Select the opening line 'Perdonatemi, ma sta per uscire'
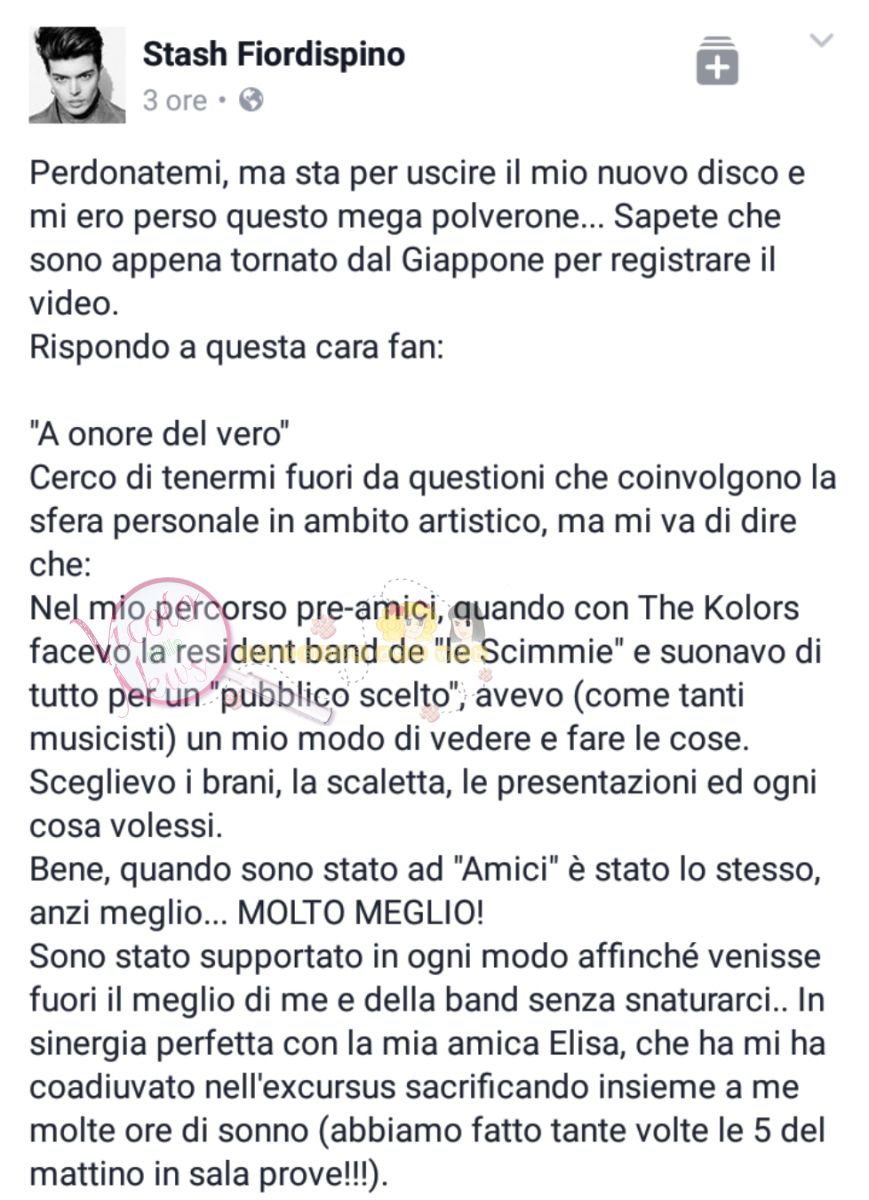 241,174
